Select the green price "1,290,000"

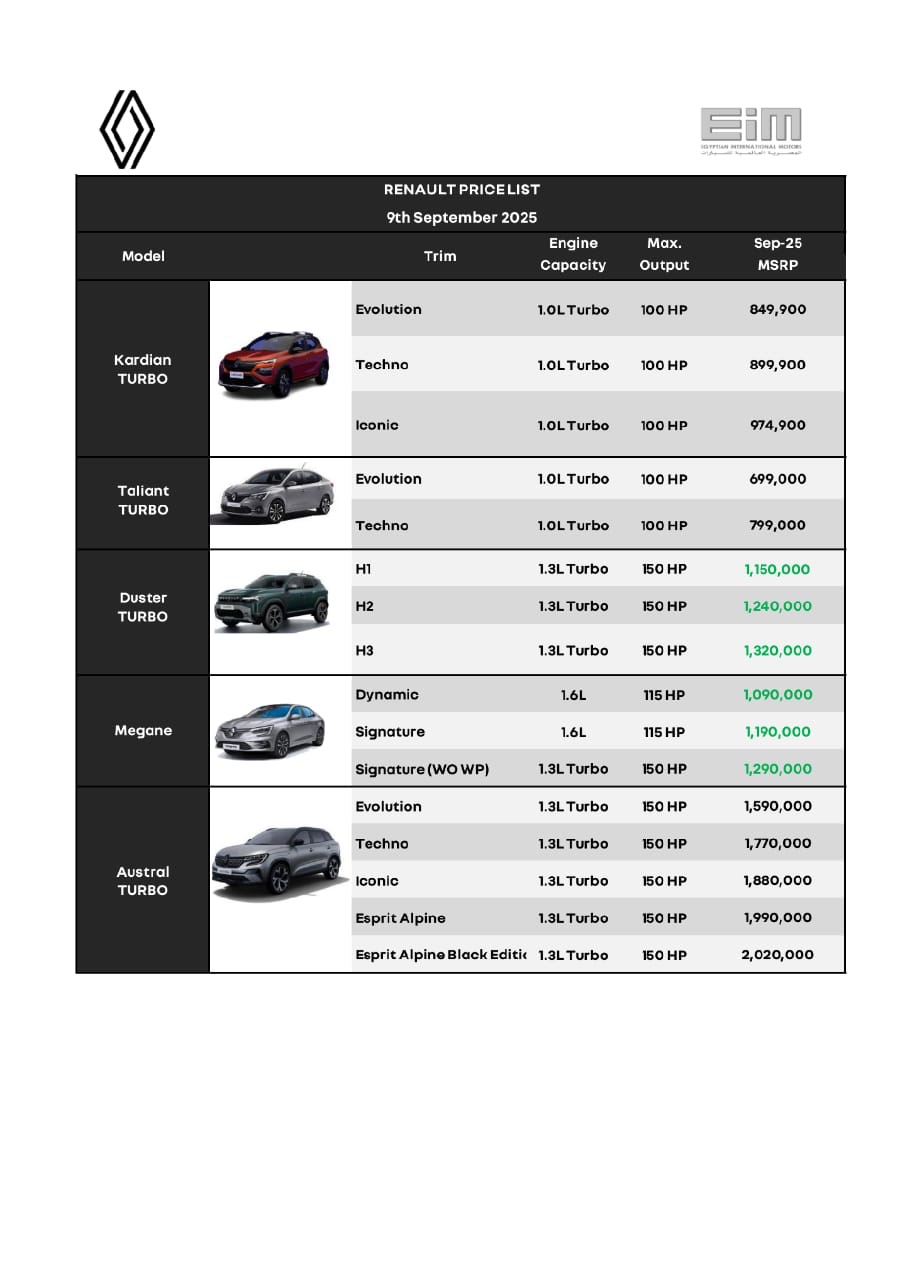click(778, 769)
